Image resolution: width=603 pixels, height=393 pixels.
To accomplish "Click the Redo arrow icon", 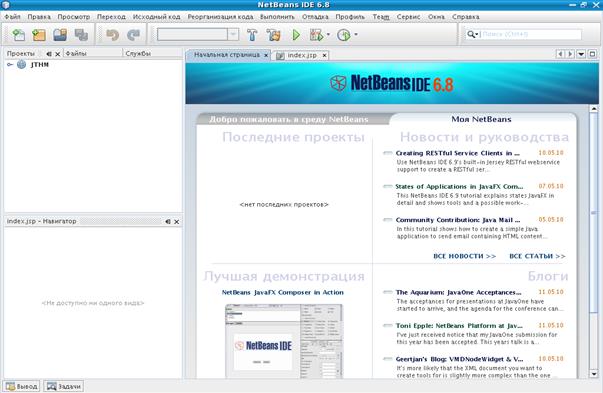I will pos(133,35).
